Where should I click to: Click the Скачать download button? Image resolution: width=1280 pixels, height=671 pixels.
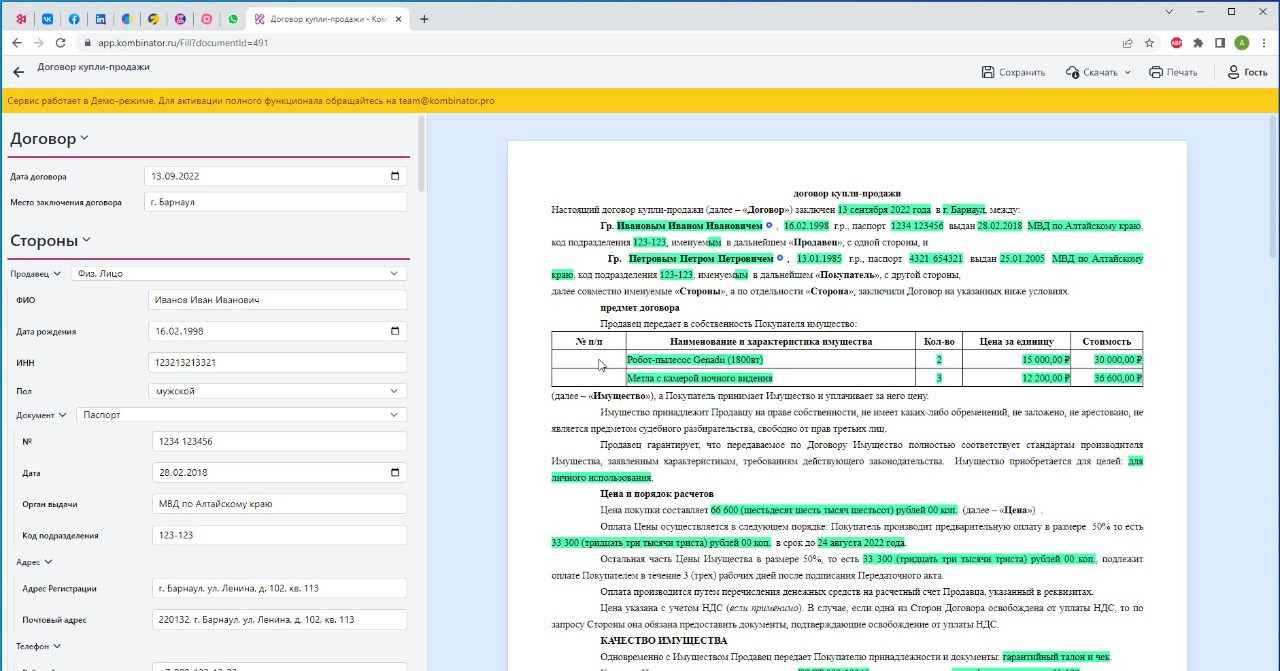pos(1092,72)
